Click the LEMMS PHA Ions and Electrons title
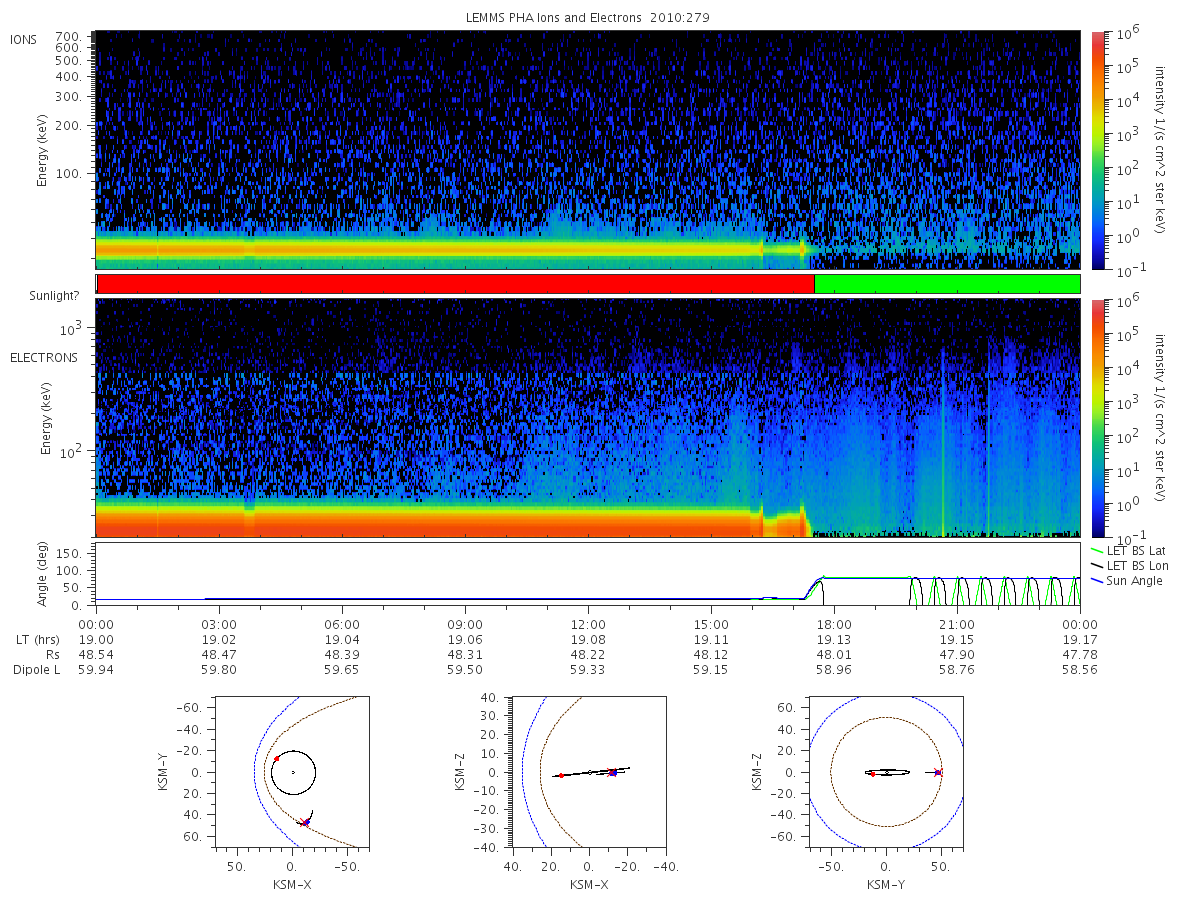This screenshot has height=900, width=1200. [x=588, y=18]
